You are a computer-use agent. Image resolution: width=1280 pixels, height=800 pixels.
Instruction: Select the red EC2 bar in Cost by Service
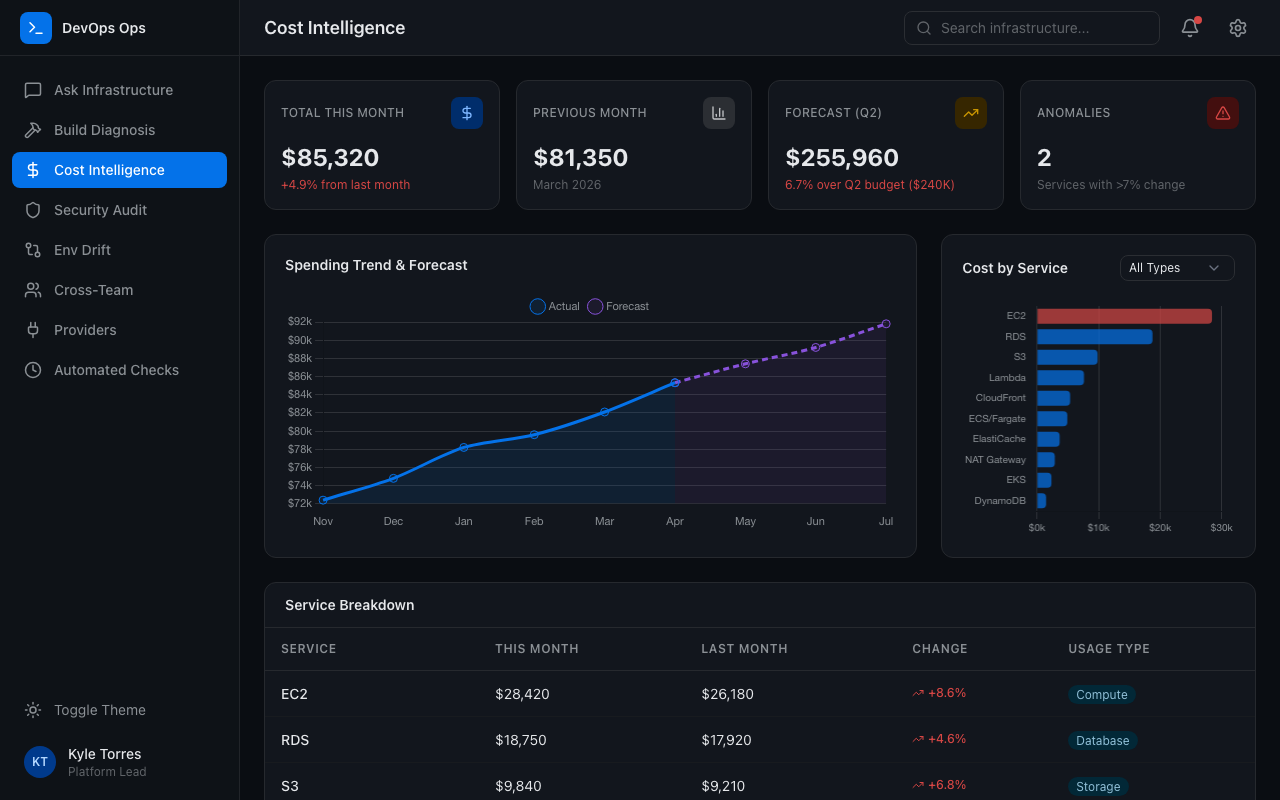(1124, 315)
